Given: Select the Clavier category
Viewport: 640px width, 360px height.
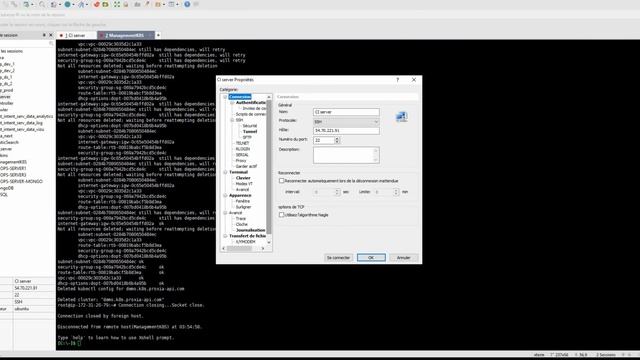Looking at the screenshot, I should click(x=243, y=178).
